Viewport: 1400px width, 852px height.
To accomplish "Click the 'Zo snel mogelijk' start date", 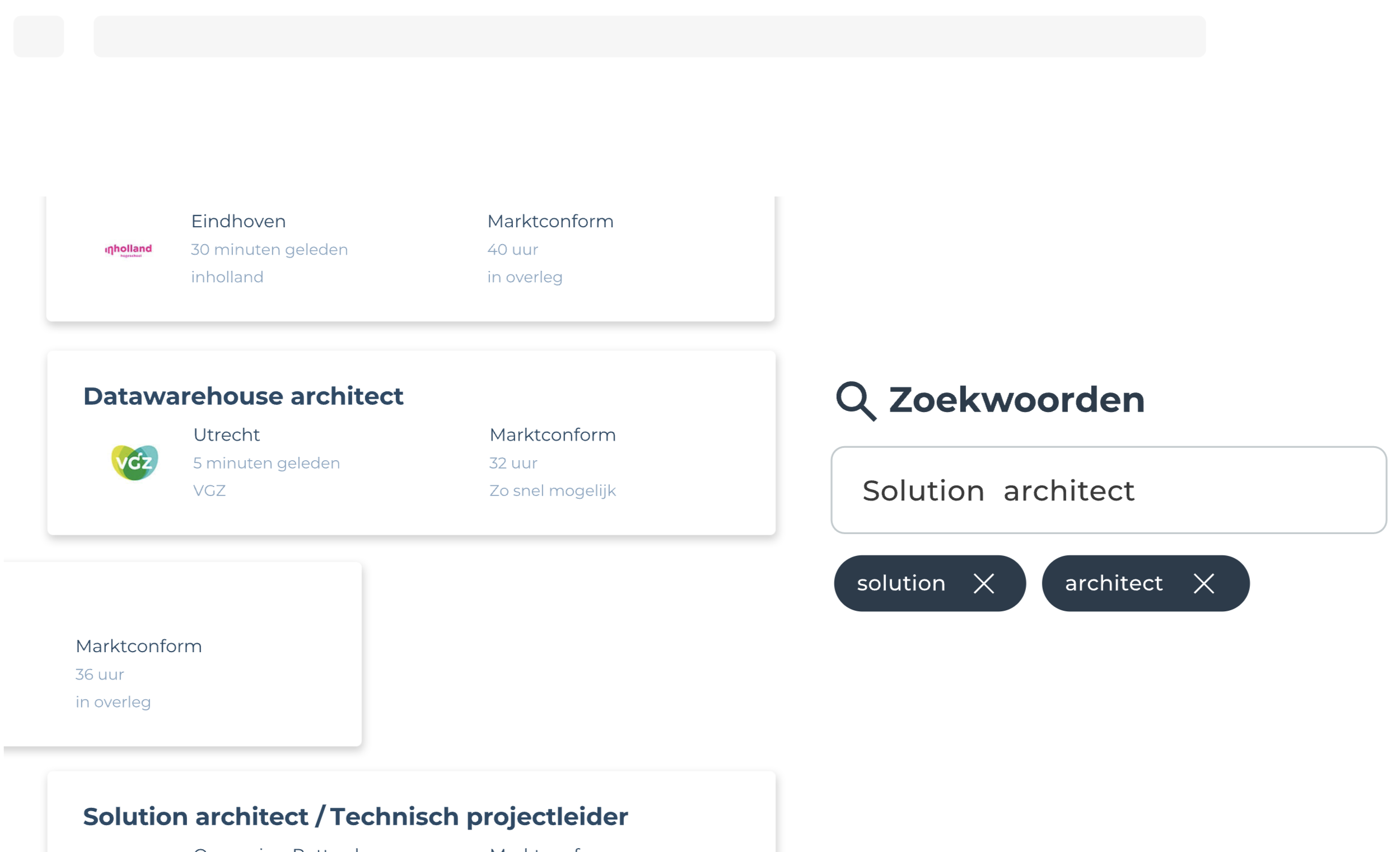I will [552, 490].
